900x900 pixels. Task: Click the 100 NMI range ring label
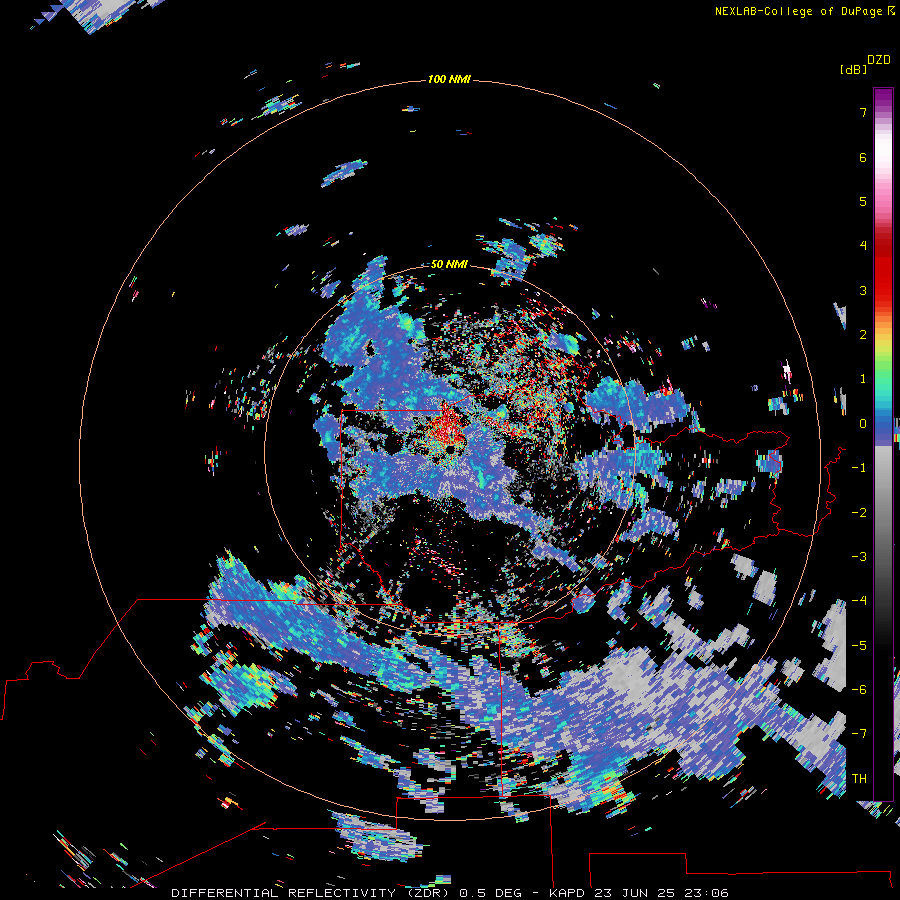click(x=449, y=79)
